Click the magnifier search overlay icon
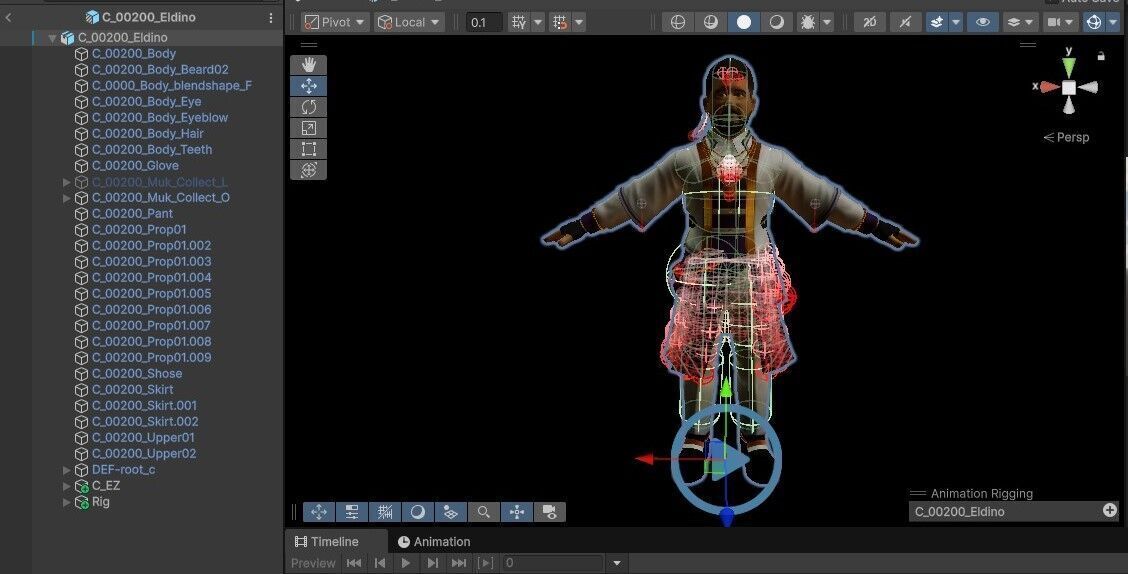 pos(483,512)
